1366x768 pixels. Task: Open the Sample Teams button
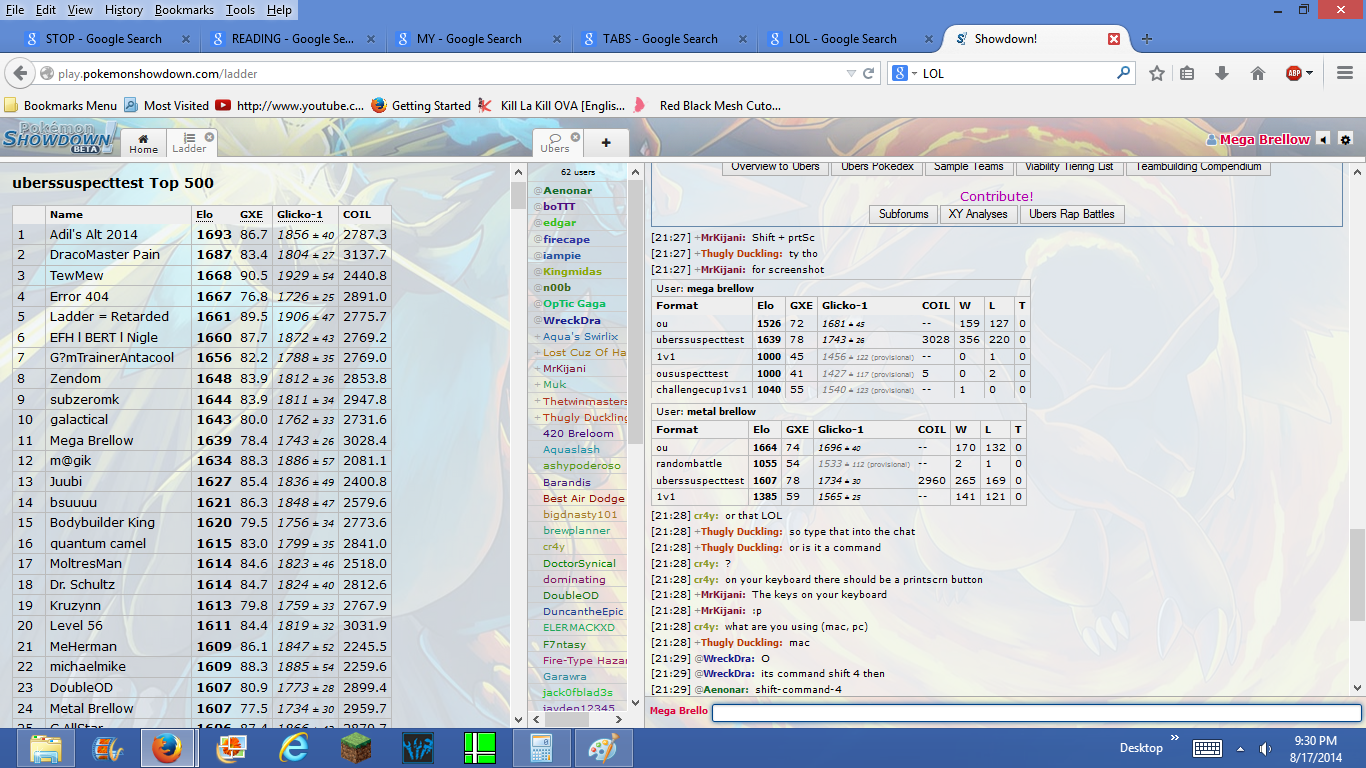[969, 167]
